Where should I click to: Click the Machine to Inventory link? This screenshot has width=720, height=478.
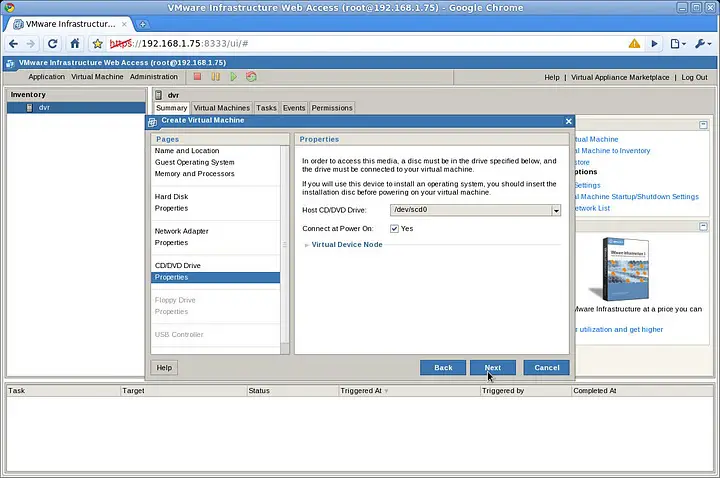613,151
